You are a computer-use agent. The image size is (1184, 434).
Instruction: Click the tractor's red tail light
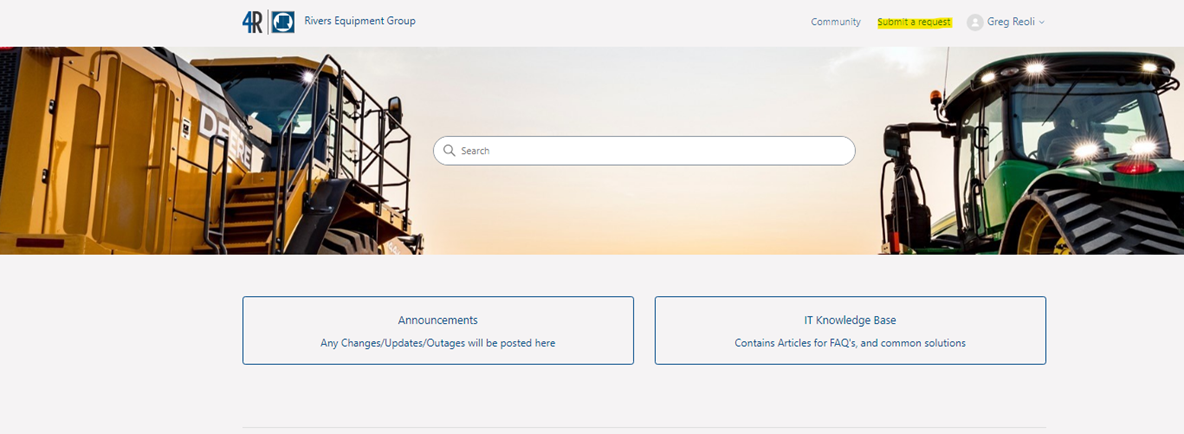pyautogui.click(x=1135, y=167)
